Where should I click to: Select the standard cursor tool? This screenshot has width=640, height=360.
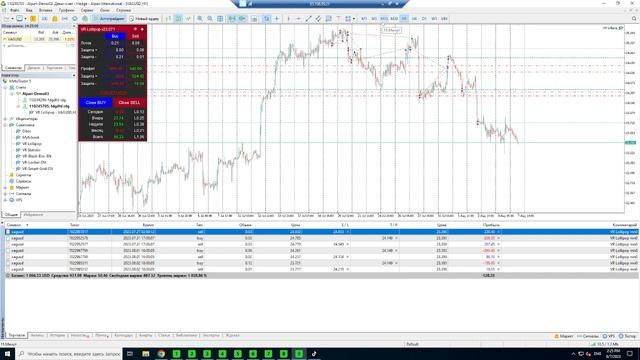click(267, 18)
